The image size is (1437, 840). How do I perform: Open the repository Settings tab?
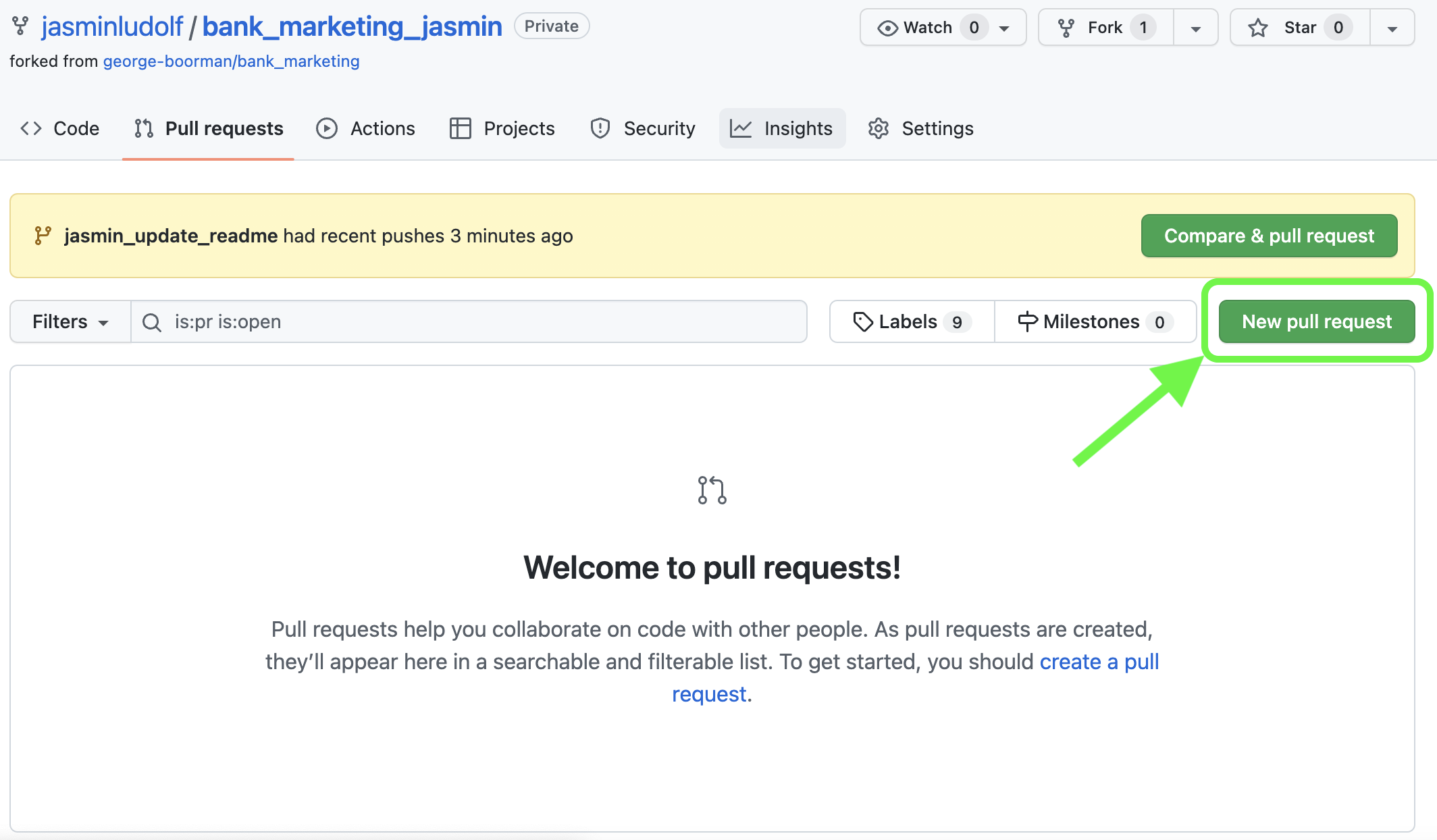click(x=920, y=128)
